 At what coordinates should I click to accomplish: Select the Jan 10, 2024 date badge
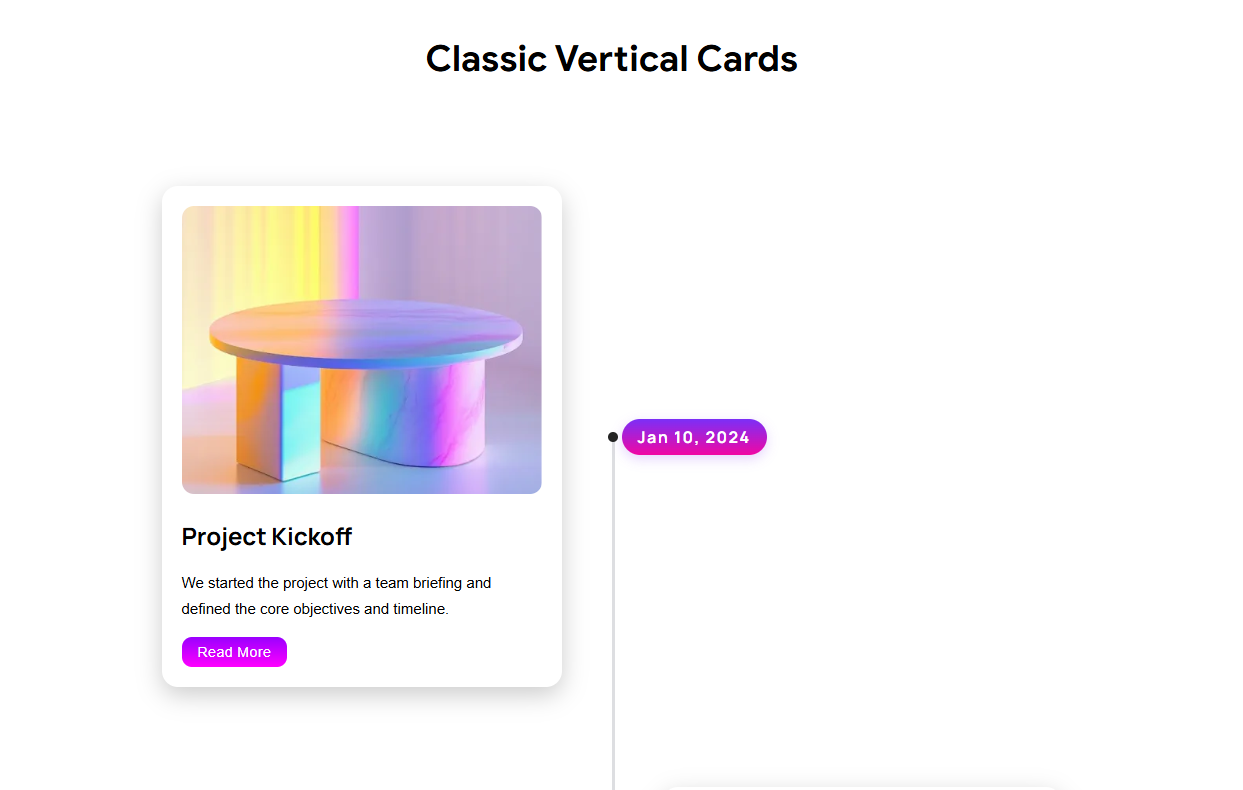[x=694, y=437]
